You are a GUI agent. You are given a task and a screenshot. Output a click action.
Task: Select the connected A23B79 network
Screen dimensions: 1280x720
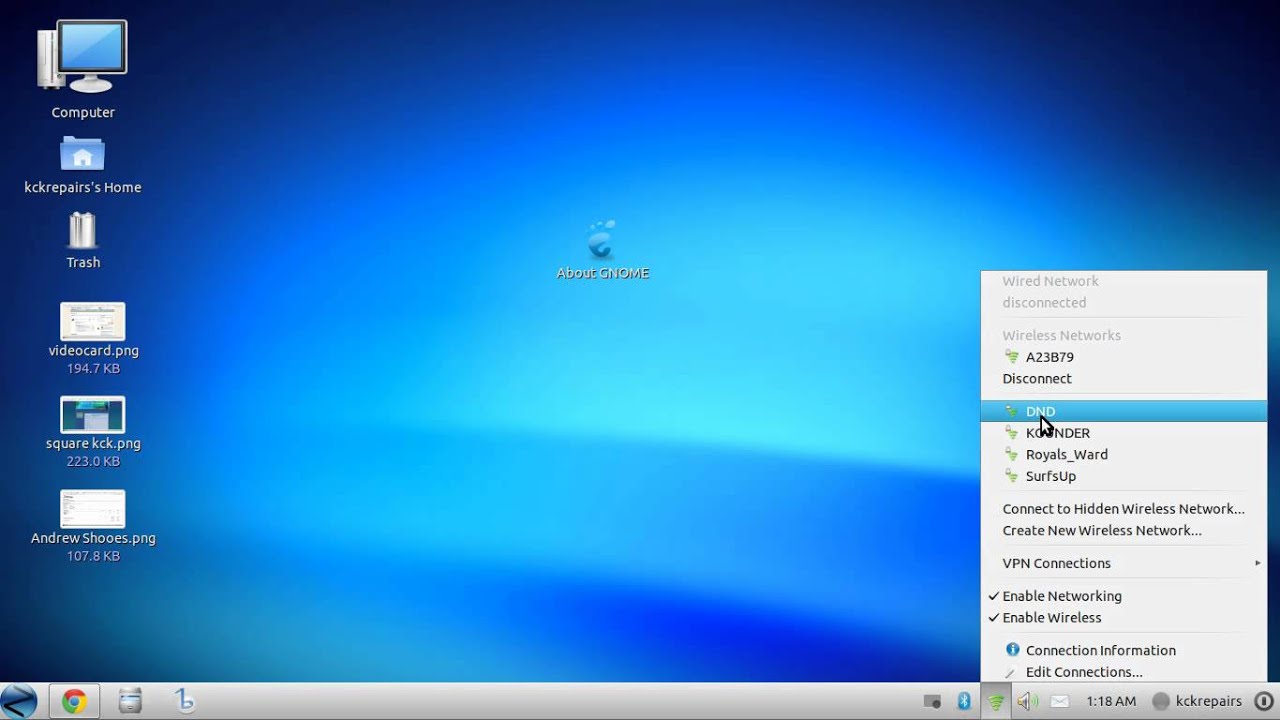coord(1124,357)
